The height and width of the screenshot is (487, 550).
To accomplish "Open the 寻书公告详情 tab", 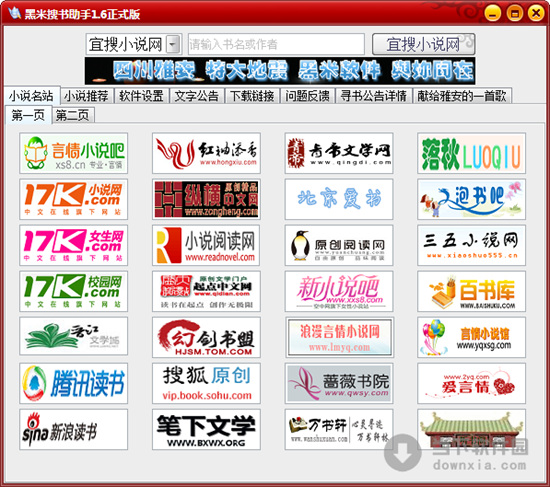I will click(374, 96).
